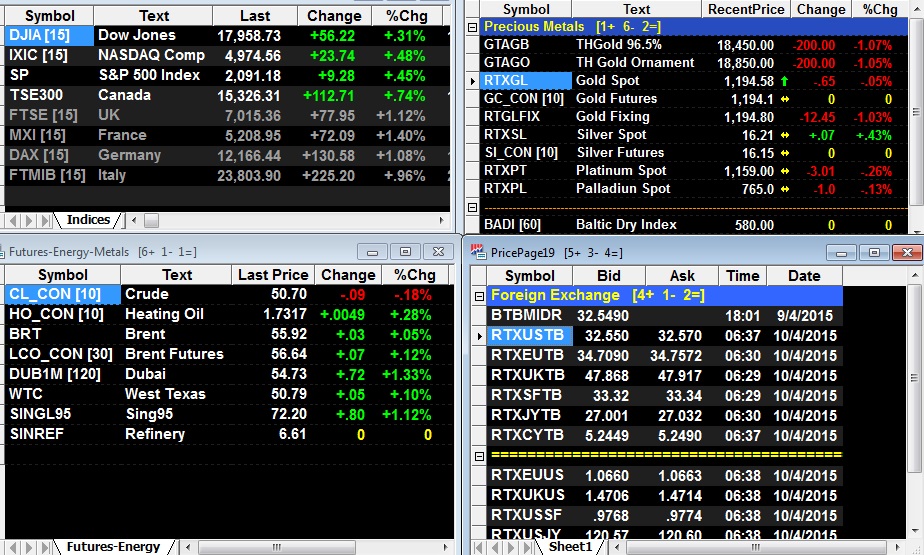The image size is (924, 555).
Task: Select FTSE [15] UK symbol
Action: [50, 115]
